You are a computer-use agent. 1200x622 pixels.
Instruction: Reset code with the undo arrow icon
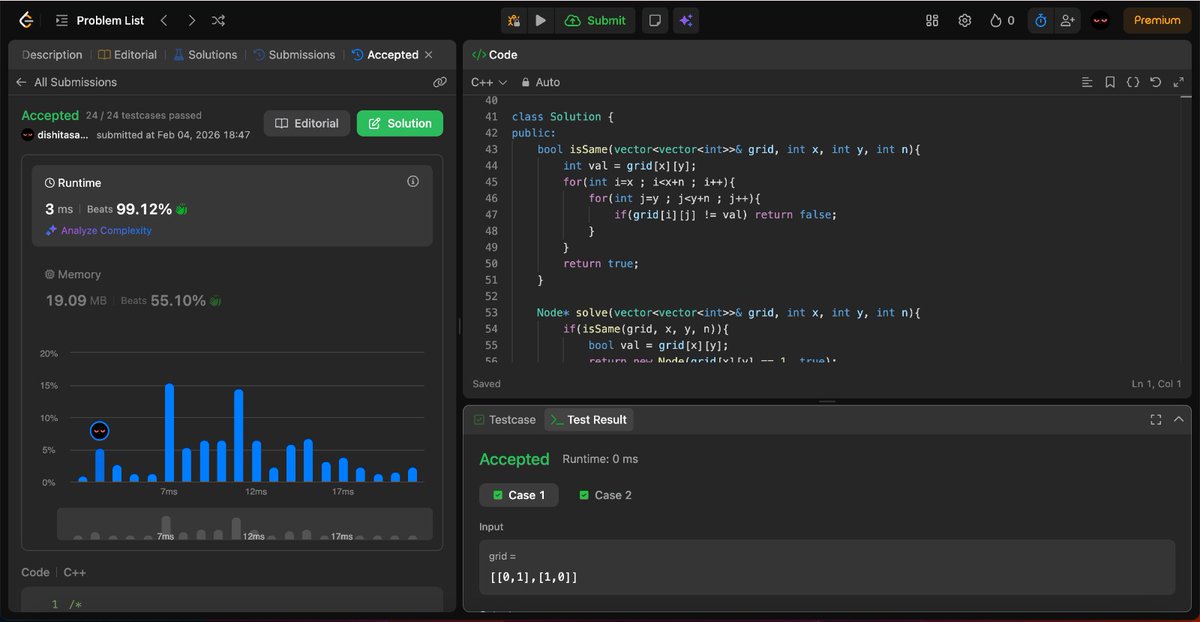click(x=1156, y=82)
